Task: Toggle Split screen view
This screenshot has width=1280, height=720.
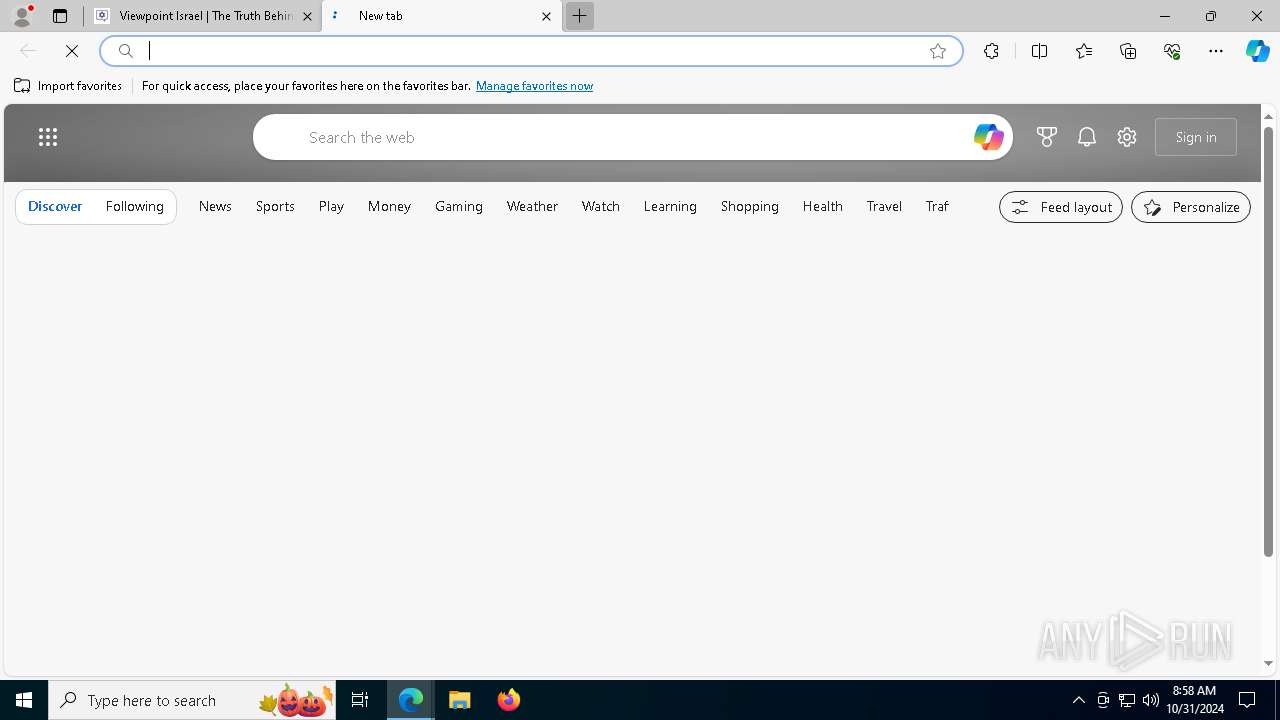Action: [1039, 51]
